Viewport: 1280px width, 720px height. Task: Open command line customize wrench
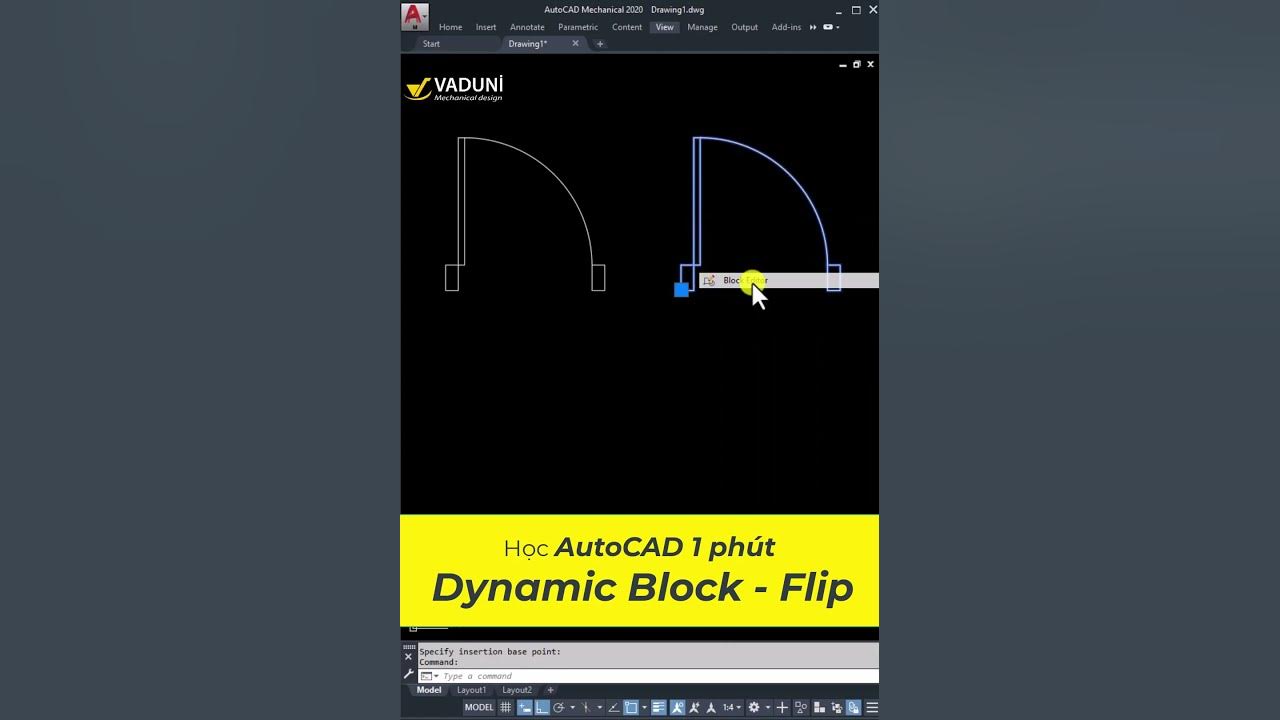[408, 675]
